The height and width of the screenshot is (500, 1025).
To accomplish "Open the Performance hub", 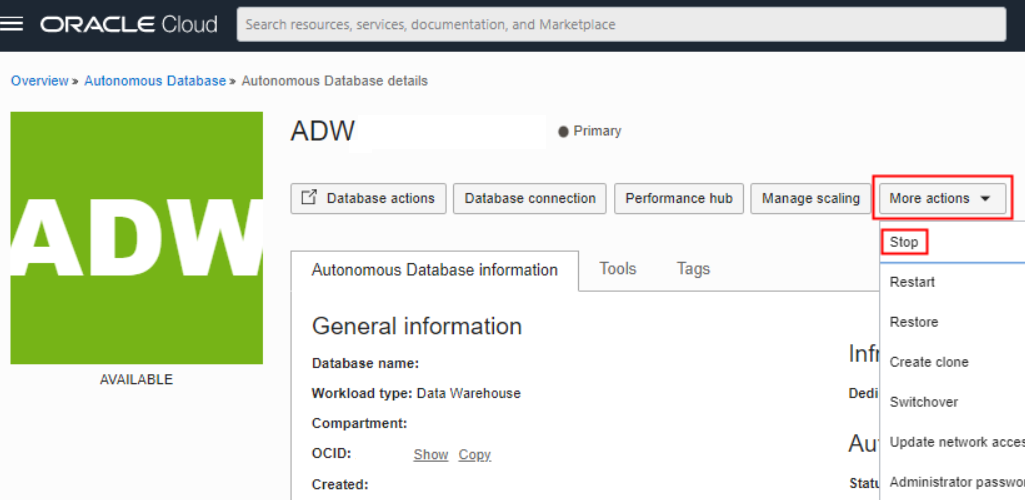I will 679,198.
